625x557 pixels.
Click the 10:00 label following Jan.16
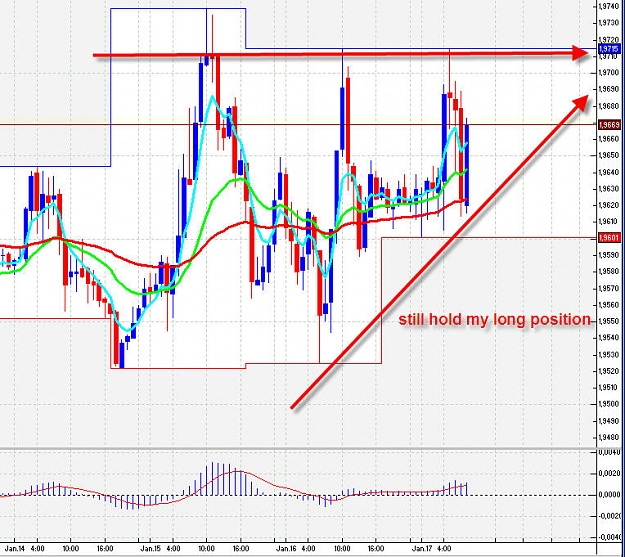(342, 549)
